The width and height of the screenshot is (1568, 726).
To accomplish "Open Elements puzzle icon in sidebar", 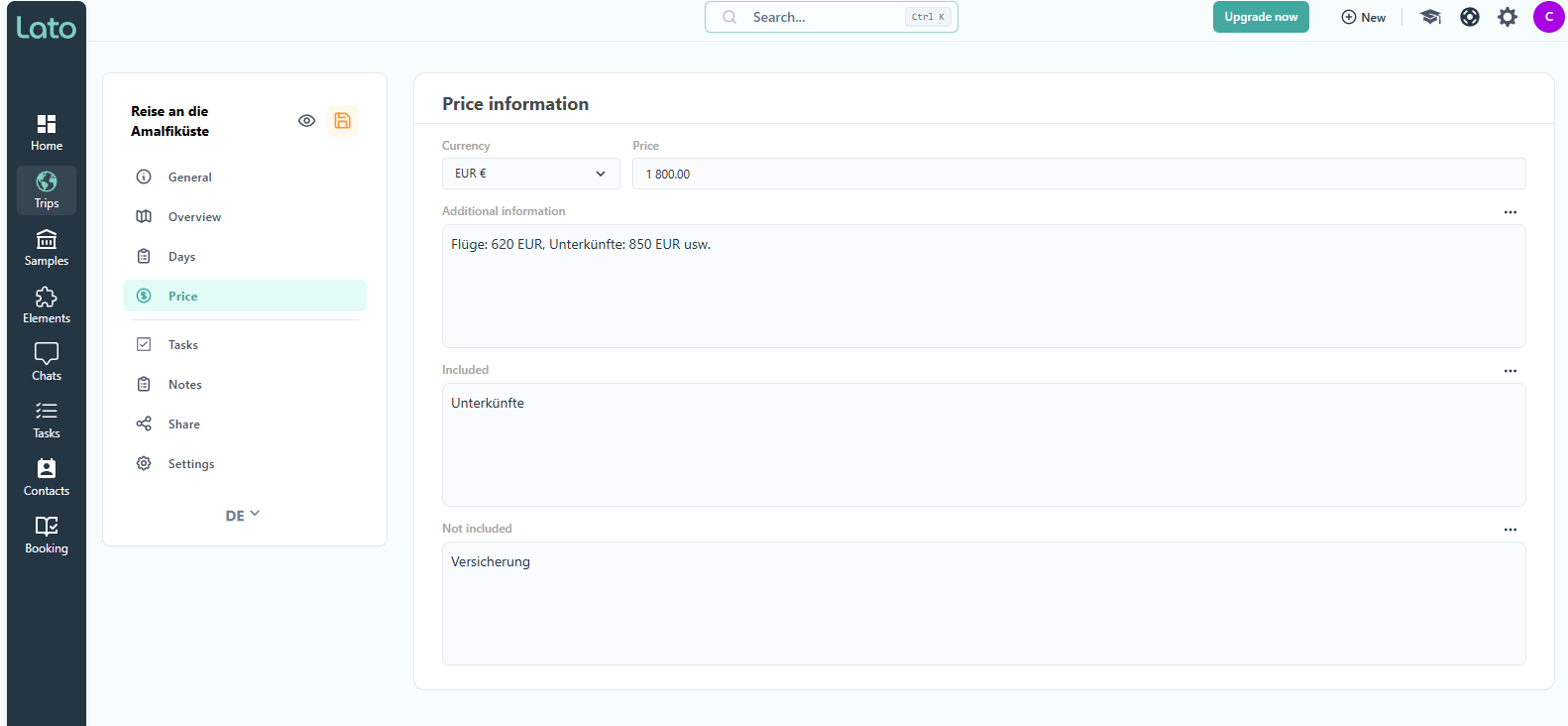I will pos(47,305).
